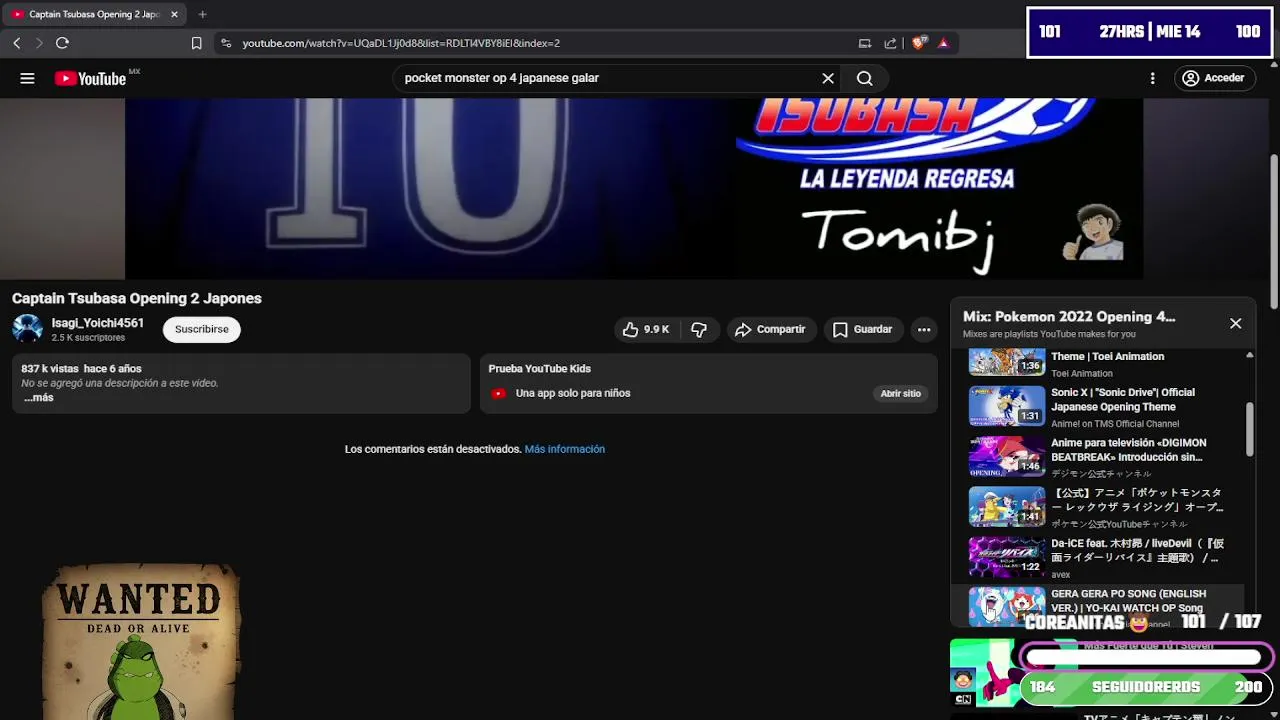Screen dimensions: 1280x720
Task: Open a new browser tab
Action: tap(202, 14)
